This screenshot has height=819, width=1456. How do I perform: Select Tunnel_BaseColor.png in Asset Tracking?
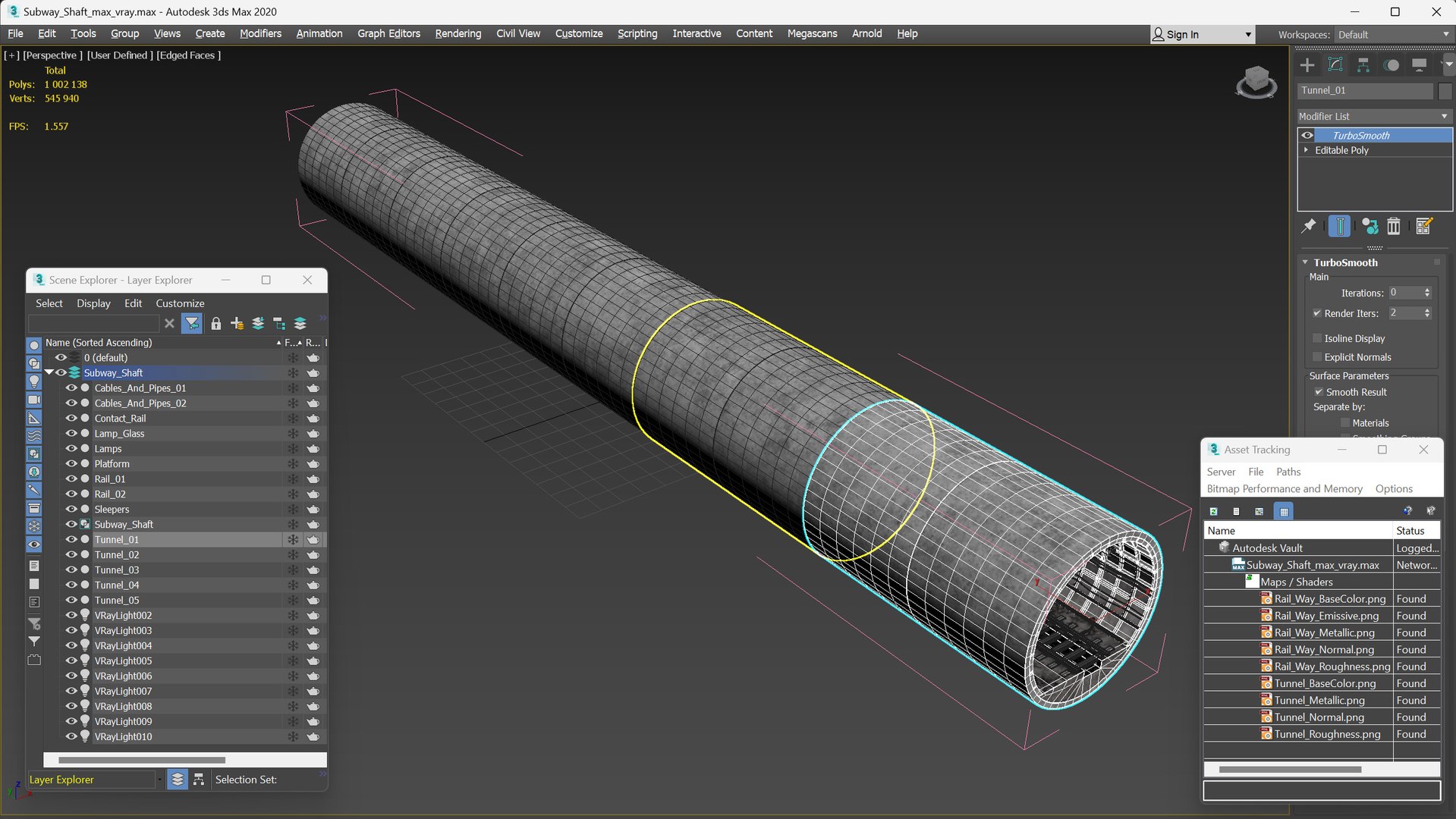1325,683
